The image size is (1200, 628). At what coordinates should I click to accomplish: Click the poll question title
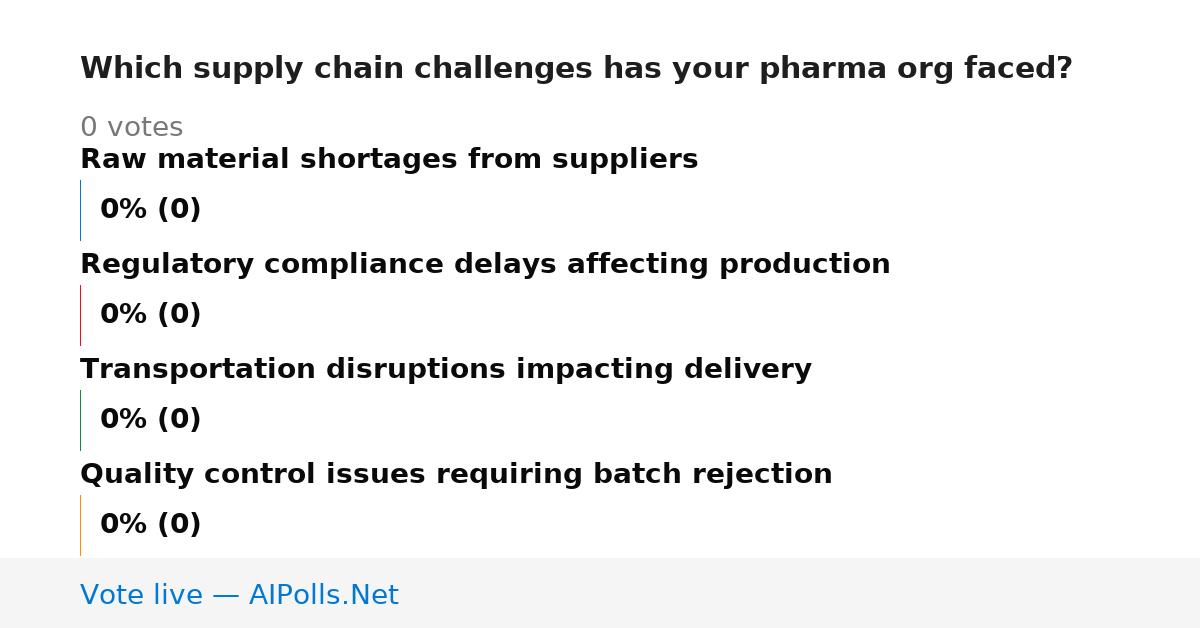pos(576,69)
